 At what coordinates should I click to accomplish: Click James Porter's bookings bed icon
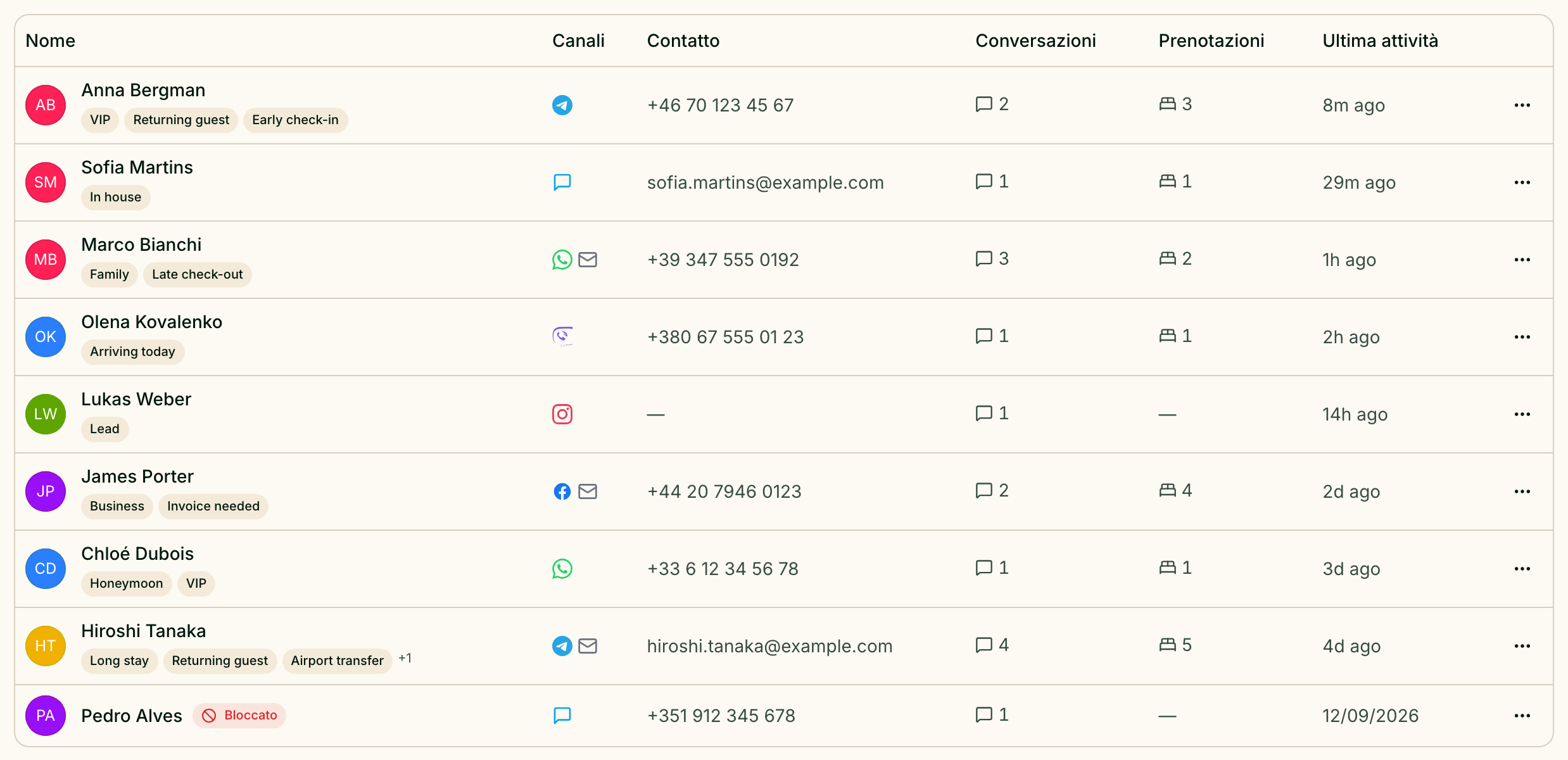(1168, 490)
